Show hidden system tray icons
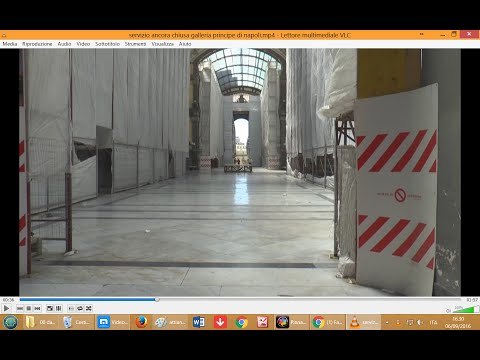 tap(387, 322)
